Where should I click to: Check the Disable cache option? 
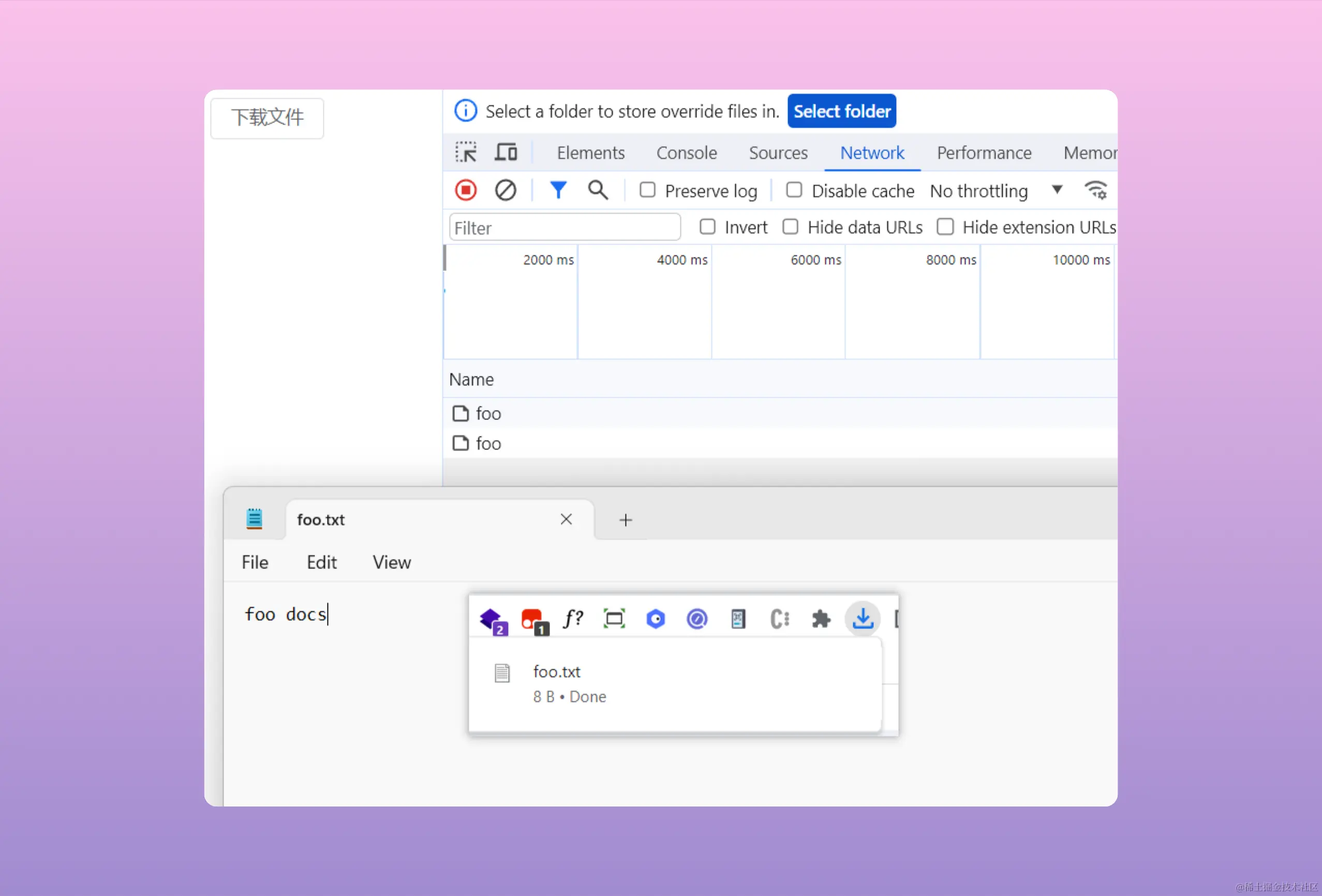[x=794, y=190]
